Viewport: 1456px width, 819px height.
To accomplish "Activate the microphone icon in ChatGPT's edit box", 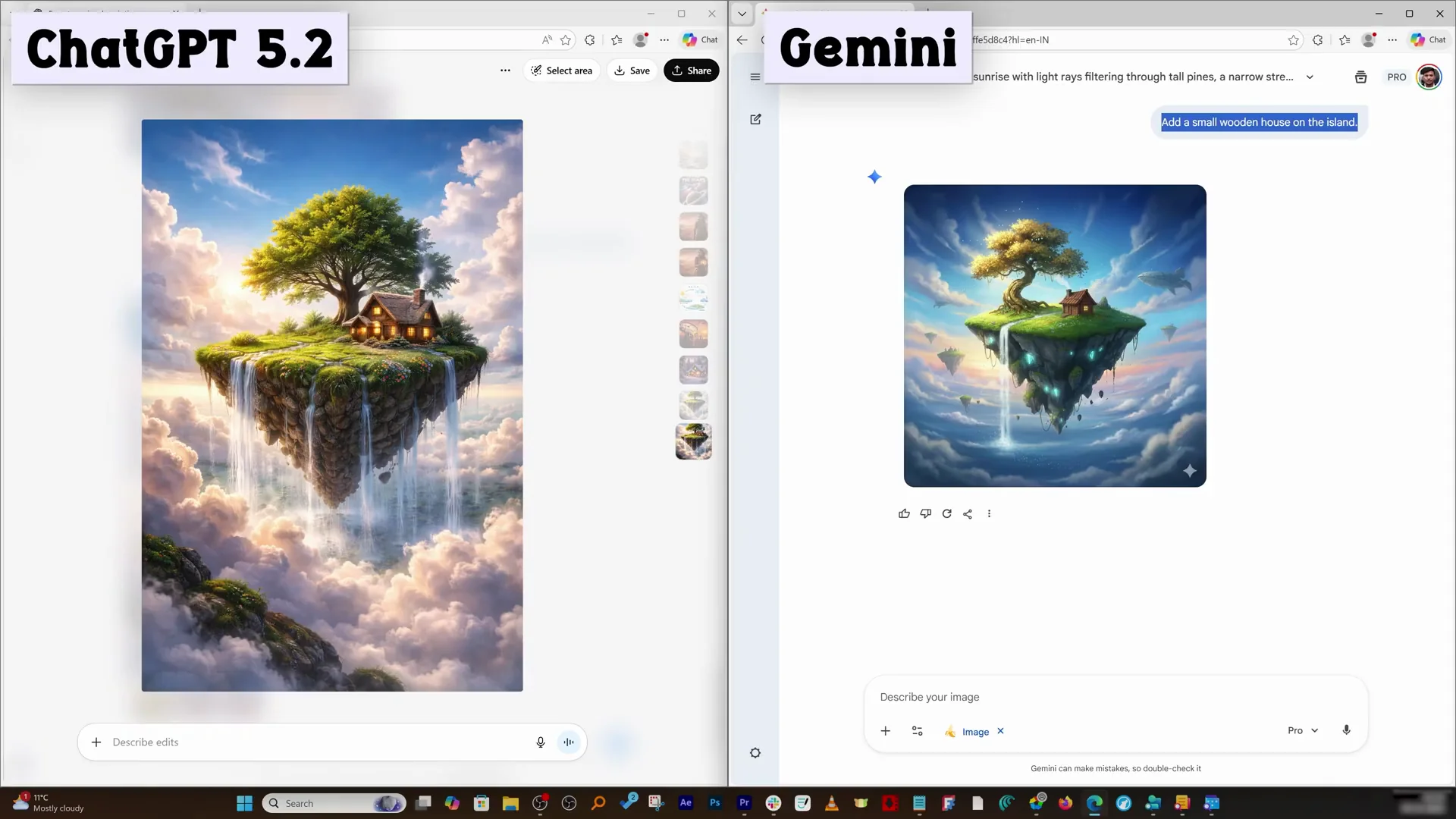I will click(540, 742).
